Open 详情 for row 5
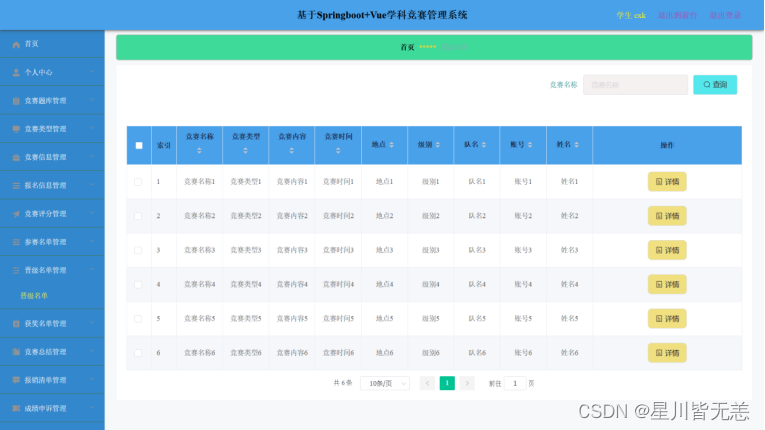765x430 pixels. pos(667,319)
